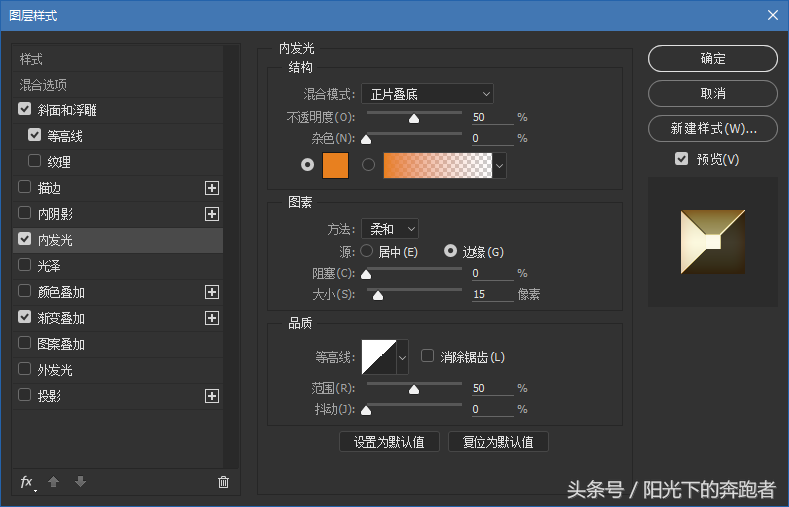Select the gradient radio button
The image size is (789, 507).
pyautogui.click(x=368, y=165)
